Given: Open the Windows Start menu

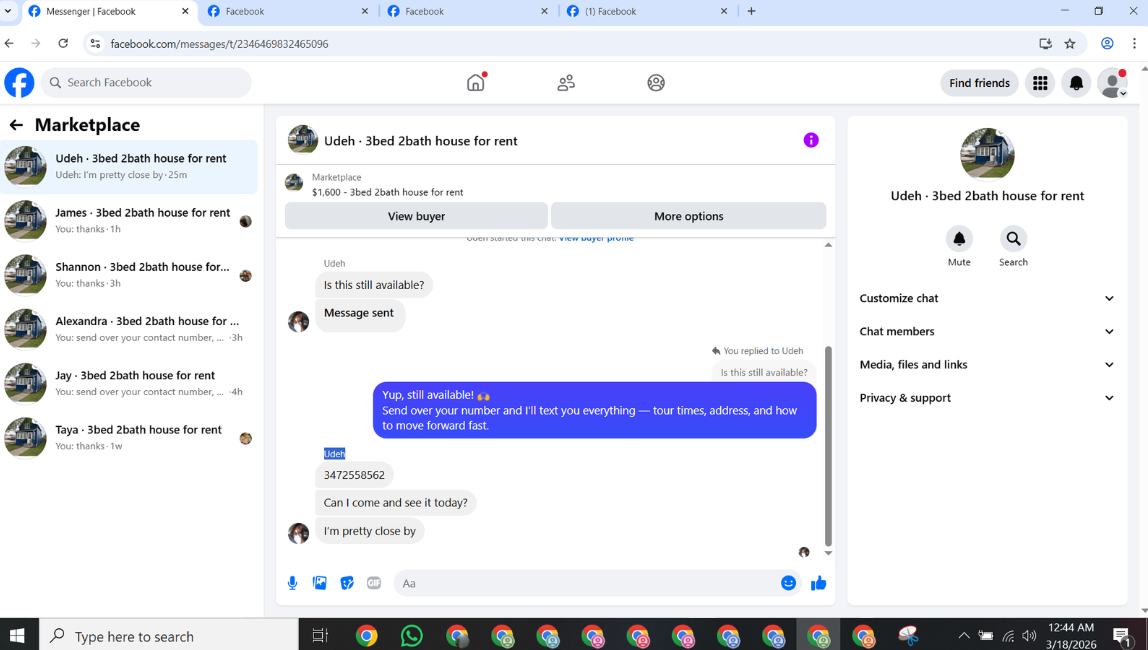Looking at the screenshot, I should 18,635.
